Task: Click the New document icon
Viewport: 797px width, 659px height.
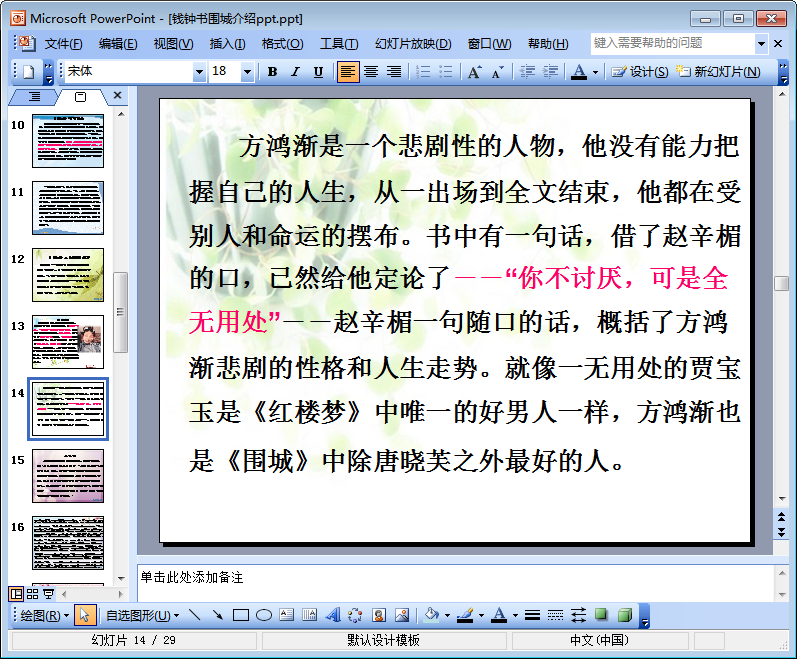Action: pos(28,72)
